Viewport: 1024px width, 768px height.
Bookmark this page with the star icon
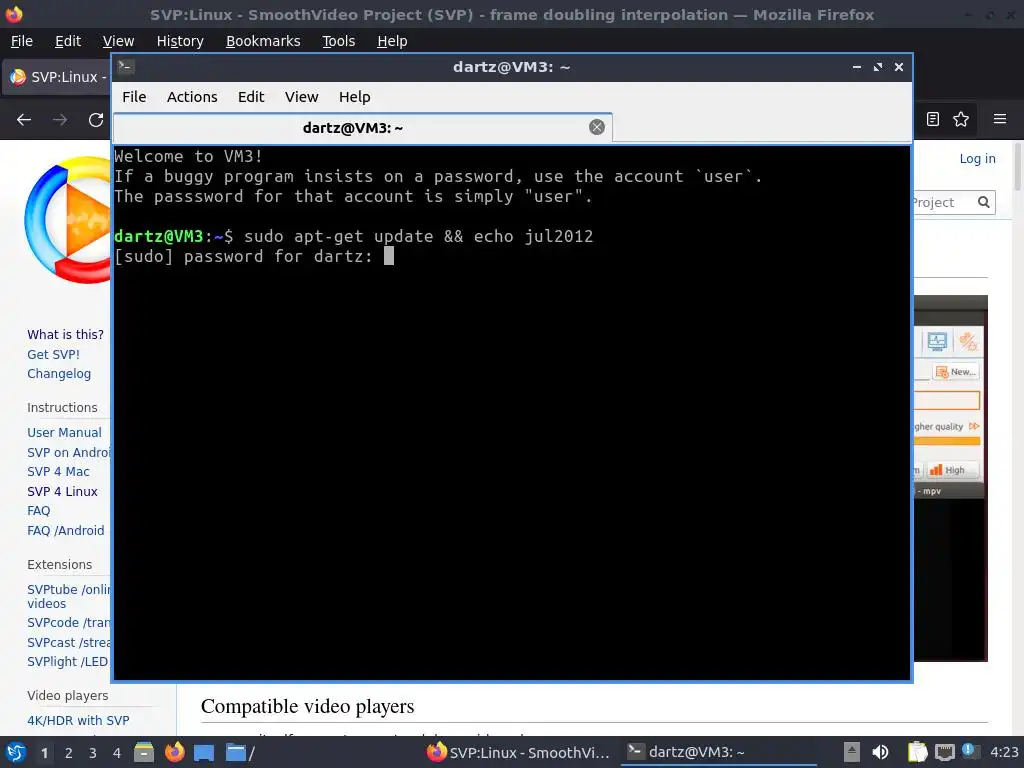[961, 119]
